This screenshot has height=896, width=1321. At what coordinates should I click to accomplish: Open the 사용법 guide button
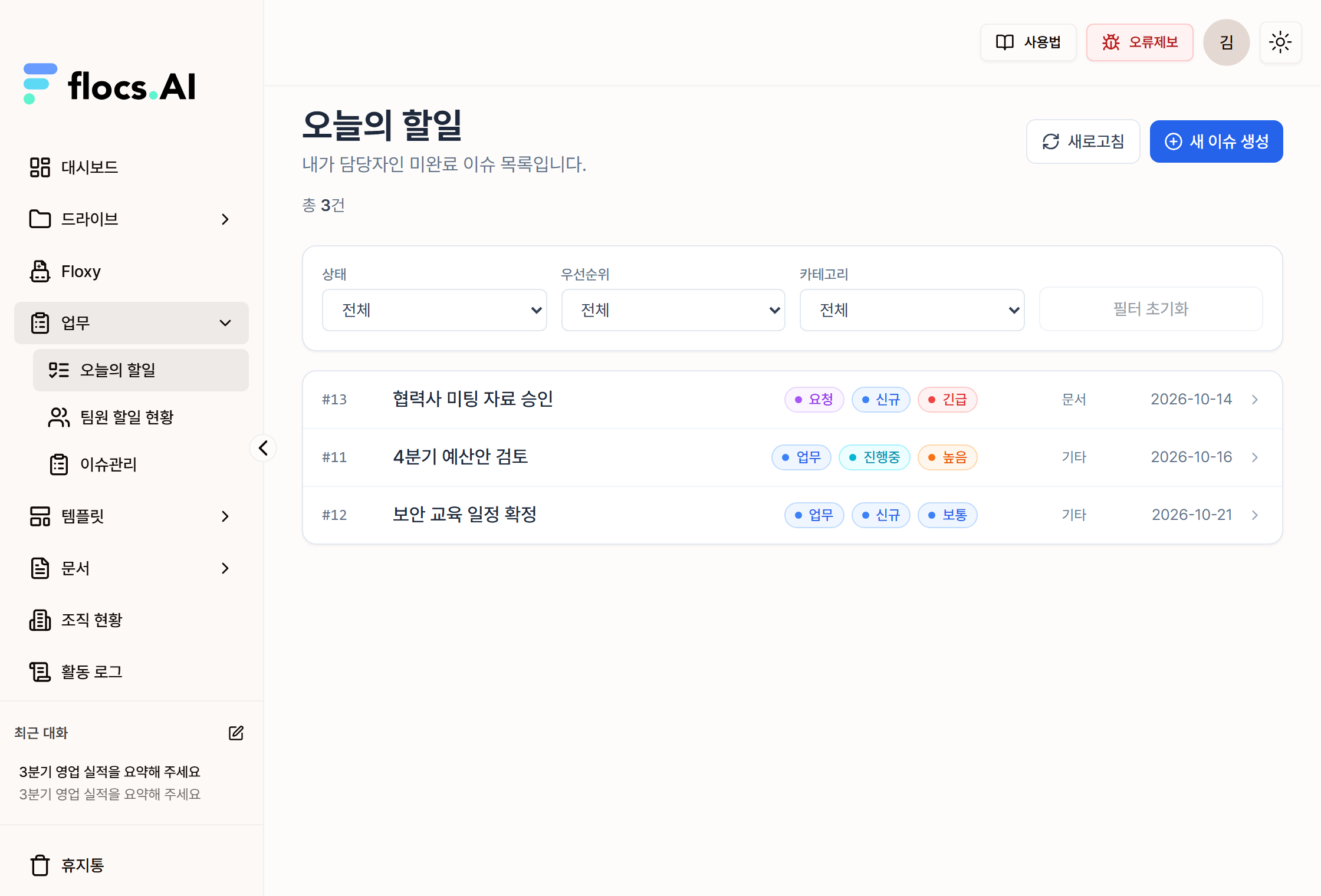click(1028, 42)
